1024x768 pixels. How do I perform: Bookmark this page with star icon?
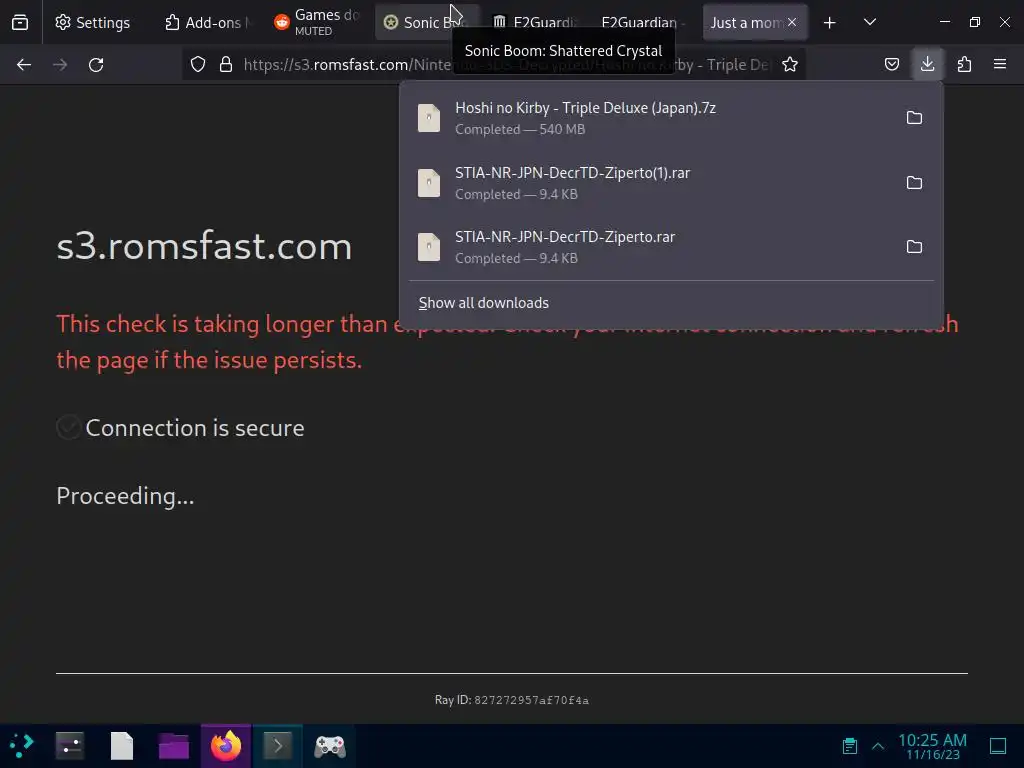click(x=790, y=64)
